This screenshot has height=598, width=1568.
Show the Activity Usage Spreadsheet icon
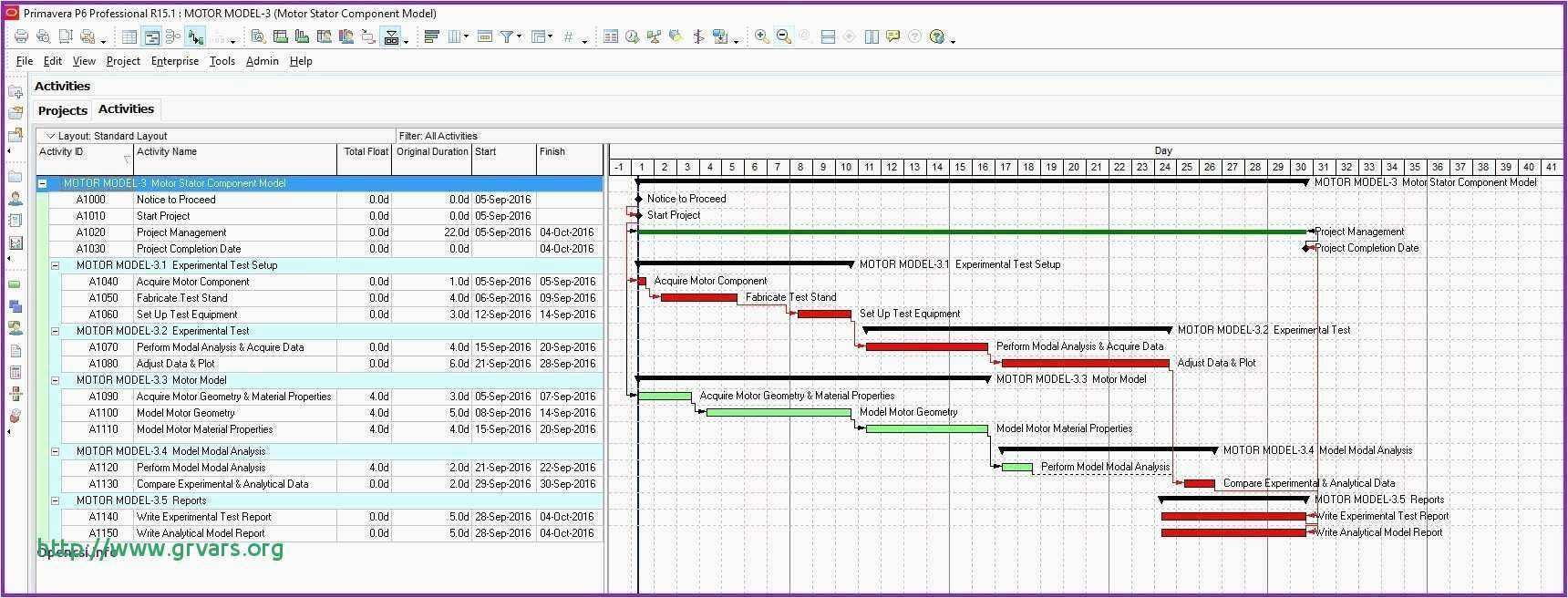(x=280, y=36)
